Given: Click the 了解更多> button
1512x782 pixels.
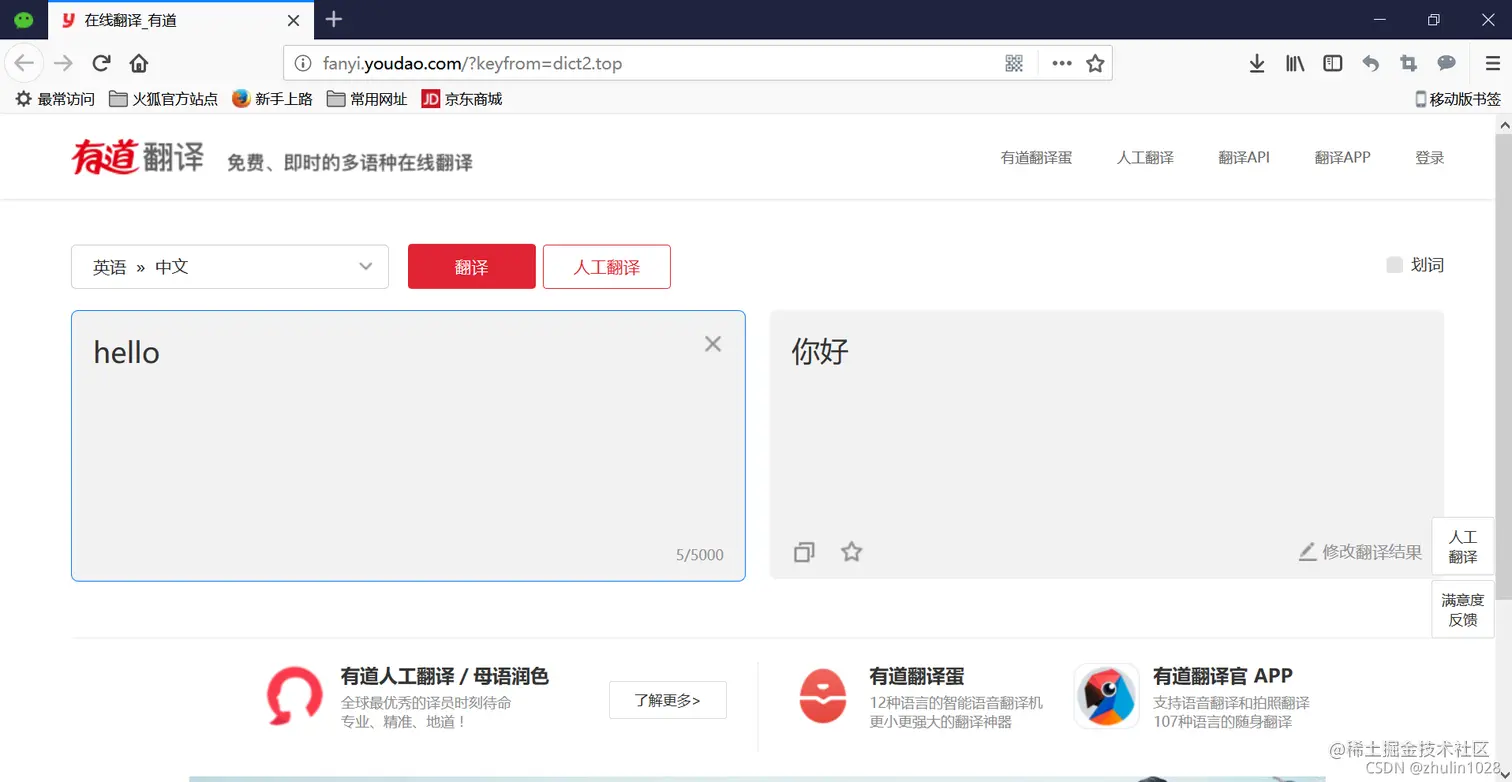Looking at the screenshot, I should click(668, 700).
